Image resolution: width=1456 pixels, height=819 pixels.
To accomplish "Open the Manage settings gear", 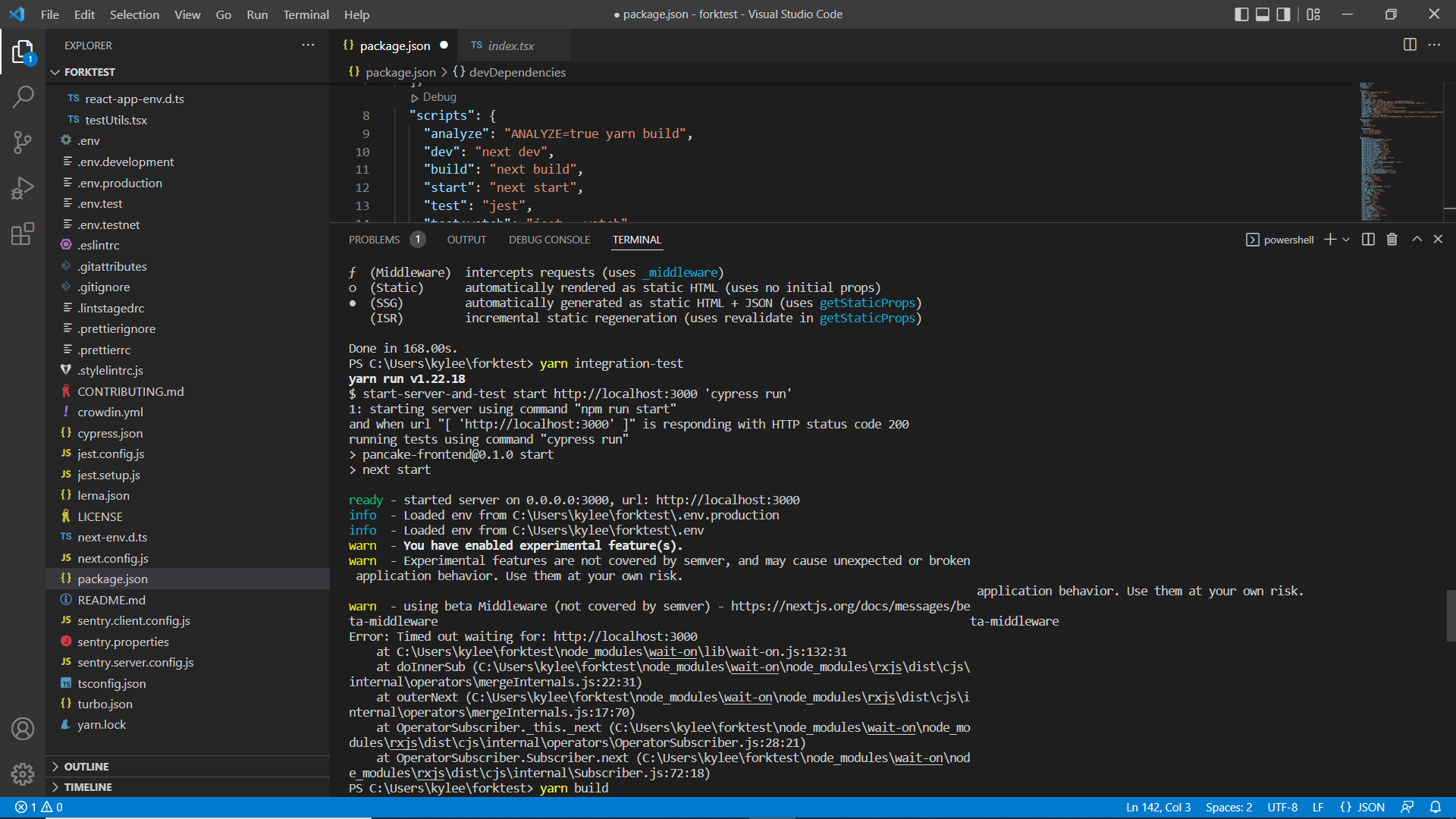I will coord(24,774).
